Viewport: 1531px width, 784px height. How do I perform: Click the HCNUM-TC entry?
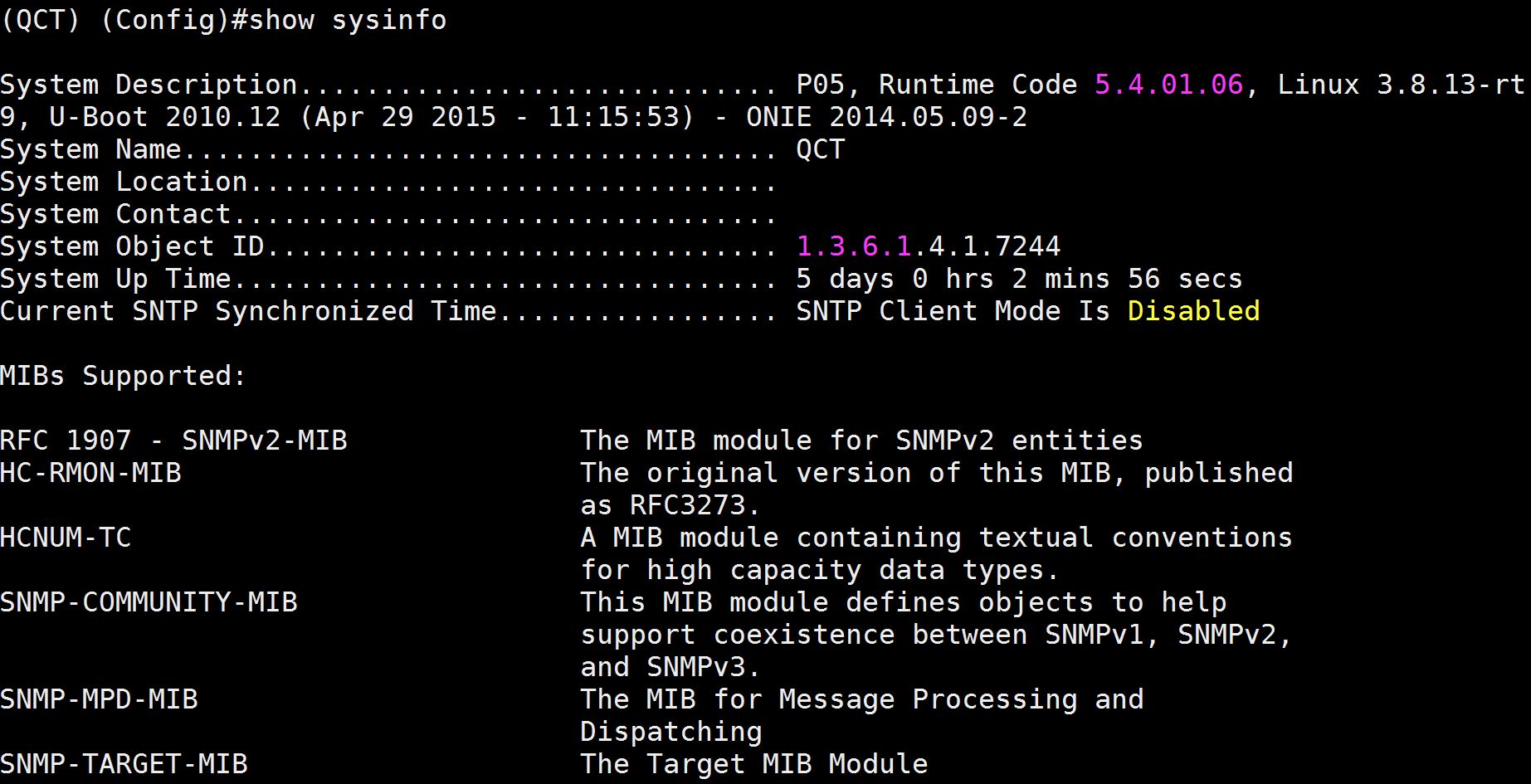66,538
